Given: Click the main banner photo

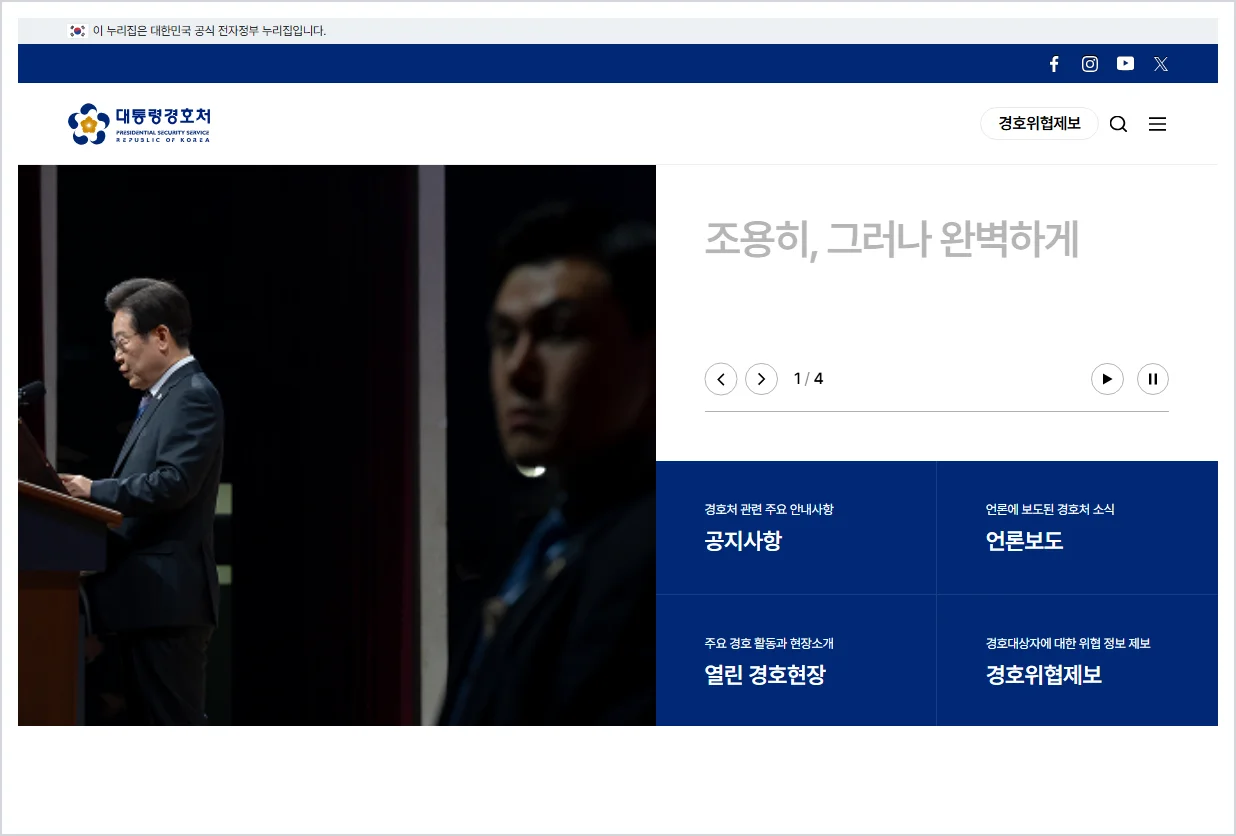Looking at the screenshot, I should click(x=337, y=445).
